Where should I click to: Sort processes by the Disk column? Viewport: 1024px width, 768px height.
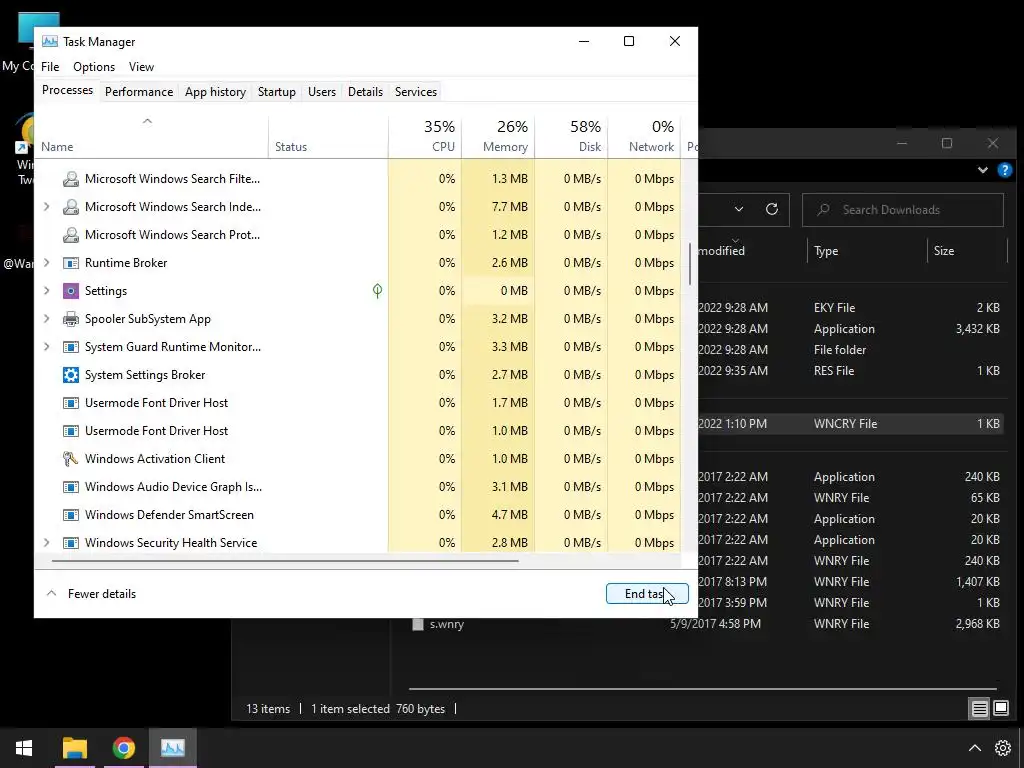click(571, 136)
